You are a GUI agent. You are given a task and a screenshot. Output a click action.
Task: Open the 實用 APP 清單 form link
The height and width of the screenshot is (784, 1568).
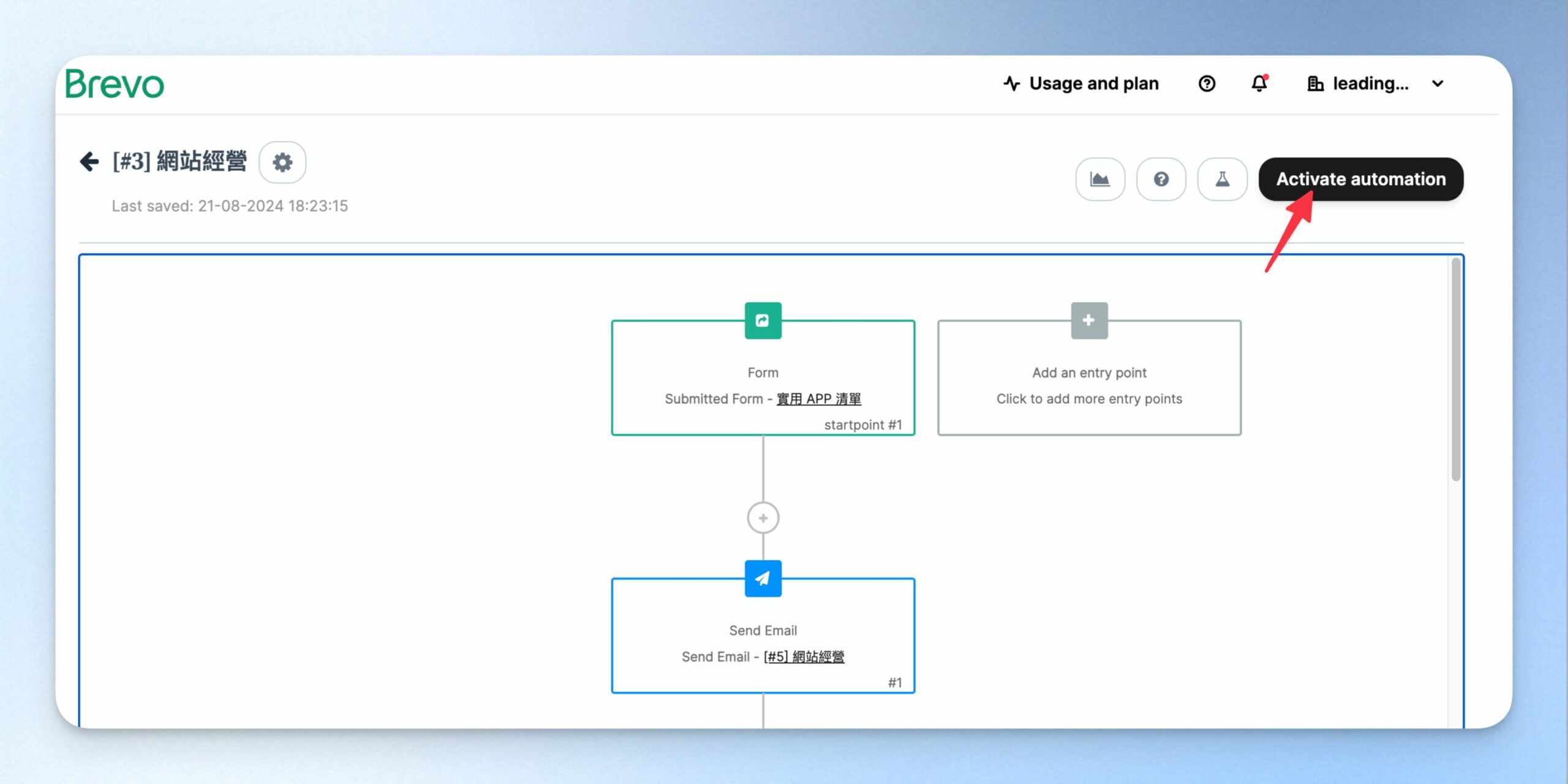[819, 399]
